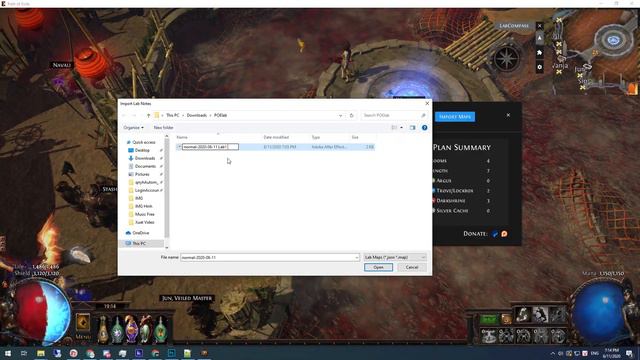640x360 pixels.
Task: Sort files by the Type column header
Action: click(316, 137)
